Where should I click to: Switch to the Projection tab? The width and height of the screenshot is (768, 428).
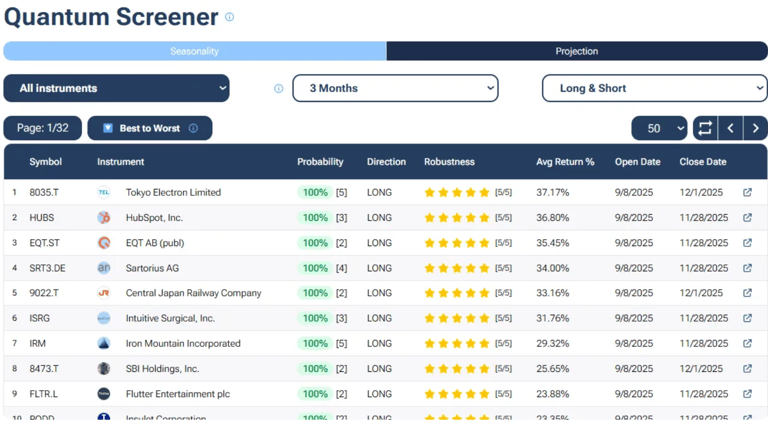click(x=577, y=51)
